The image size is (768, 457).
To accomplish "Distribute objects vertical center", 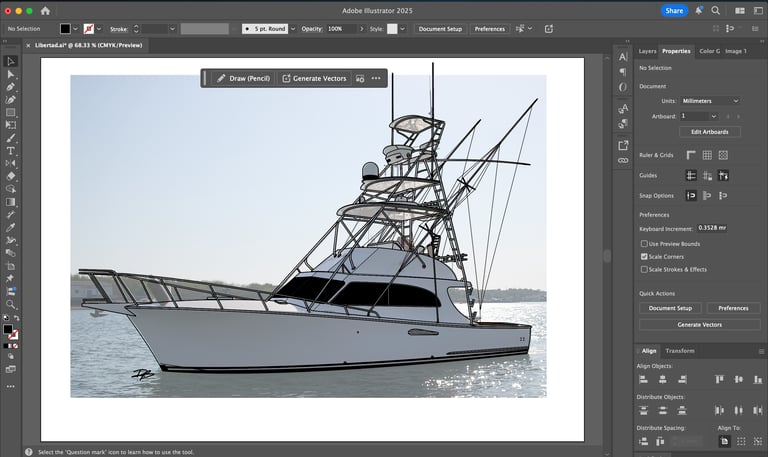I will tap(662, 410).
